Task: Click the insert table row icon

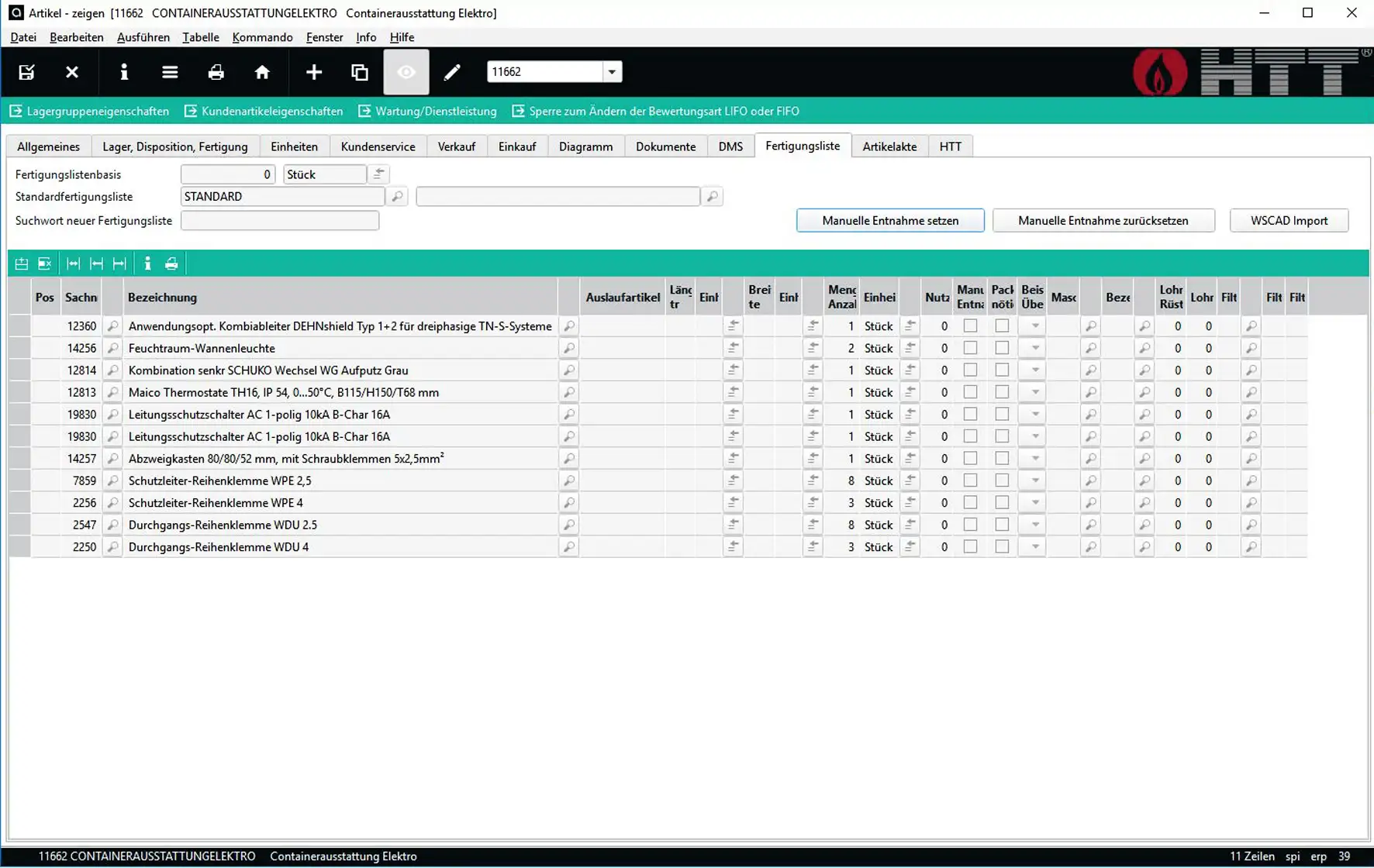Action: click(21, 263)
